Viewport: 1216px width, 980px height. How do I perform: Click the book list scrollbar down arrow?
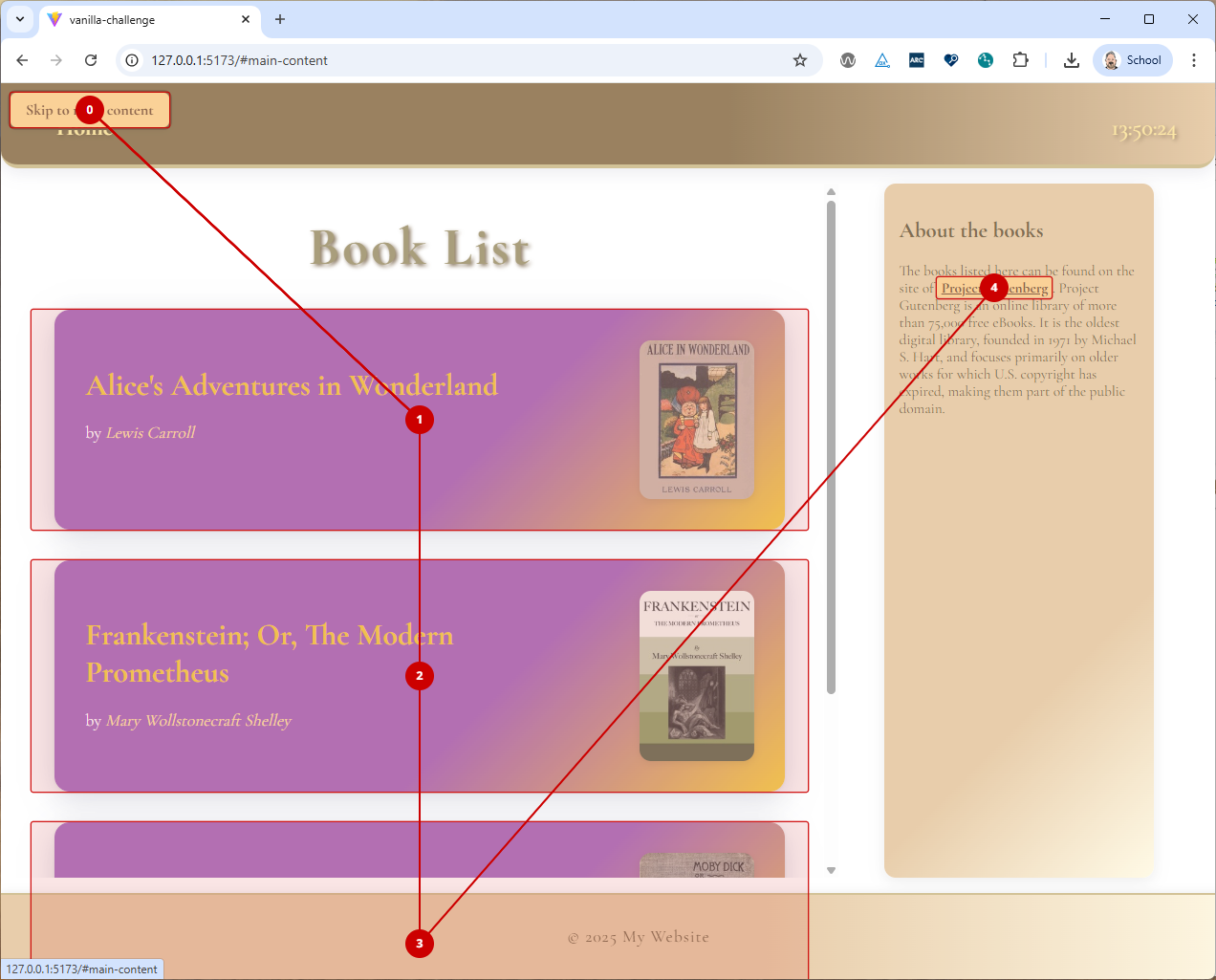pyautogui.click(x=831, y=870)
